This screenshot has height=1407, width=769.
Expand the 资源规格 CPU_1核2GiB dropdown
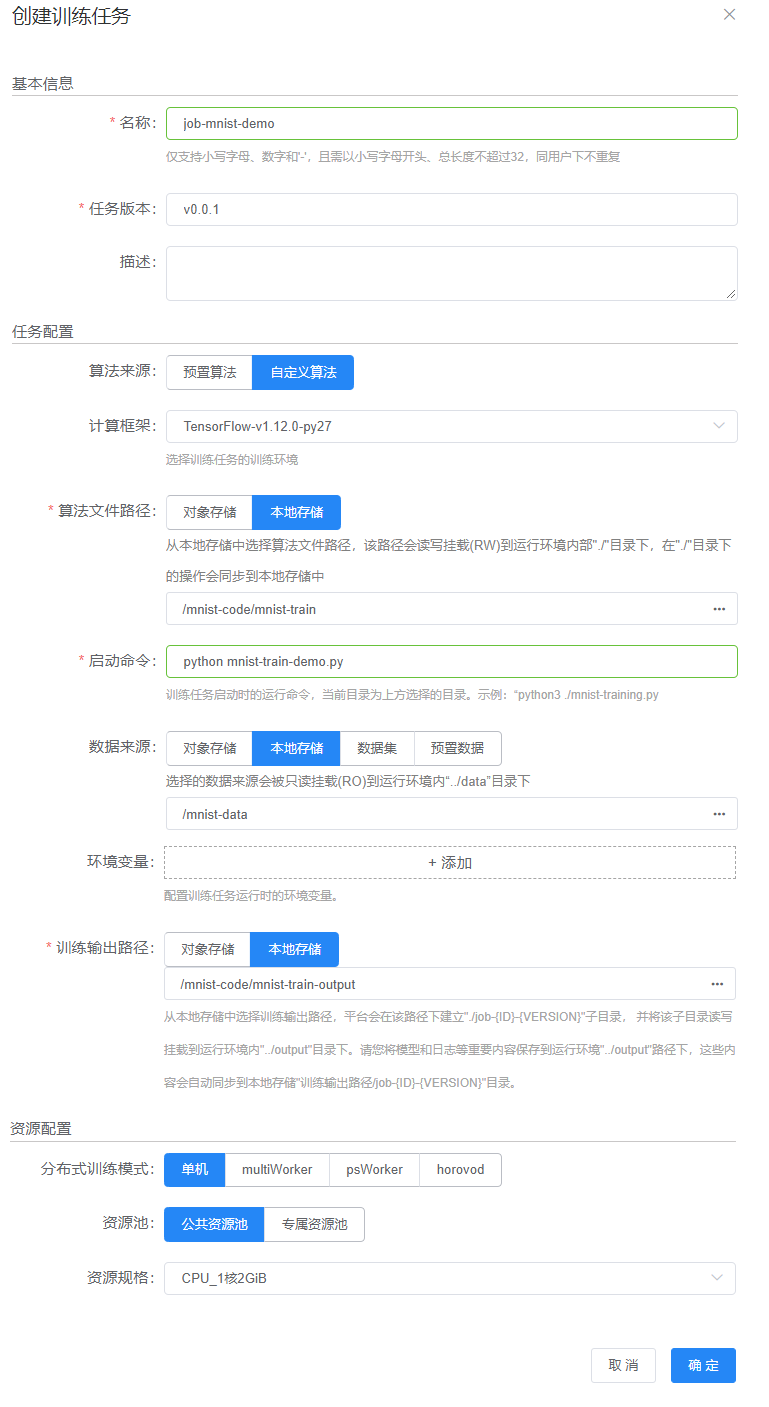pos(716,1278)
